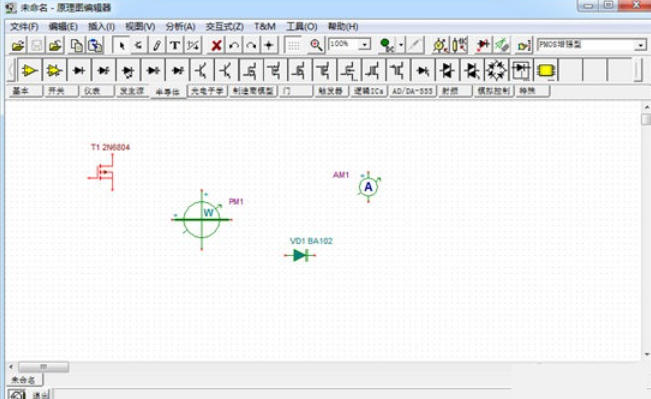
Task: Place the NPN transistor component
Action: [202, 70]
